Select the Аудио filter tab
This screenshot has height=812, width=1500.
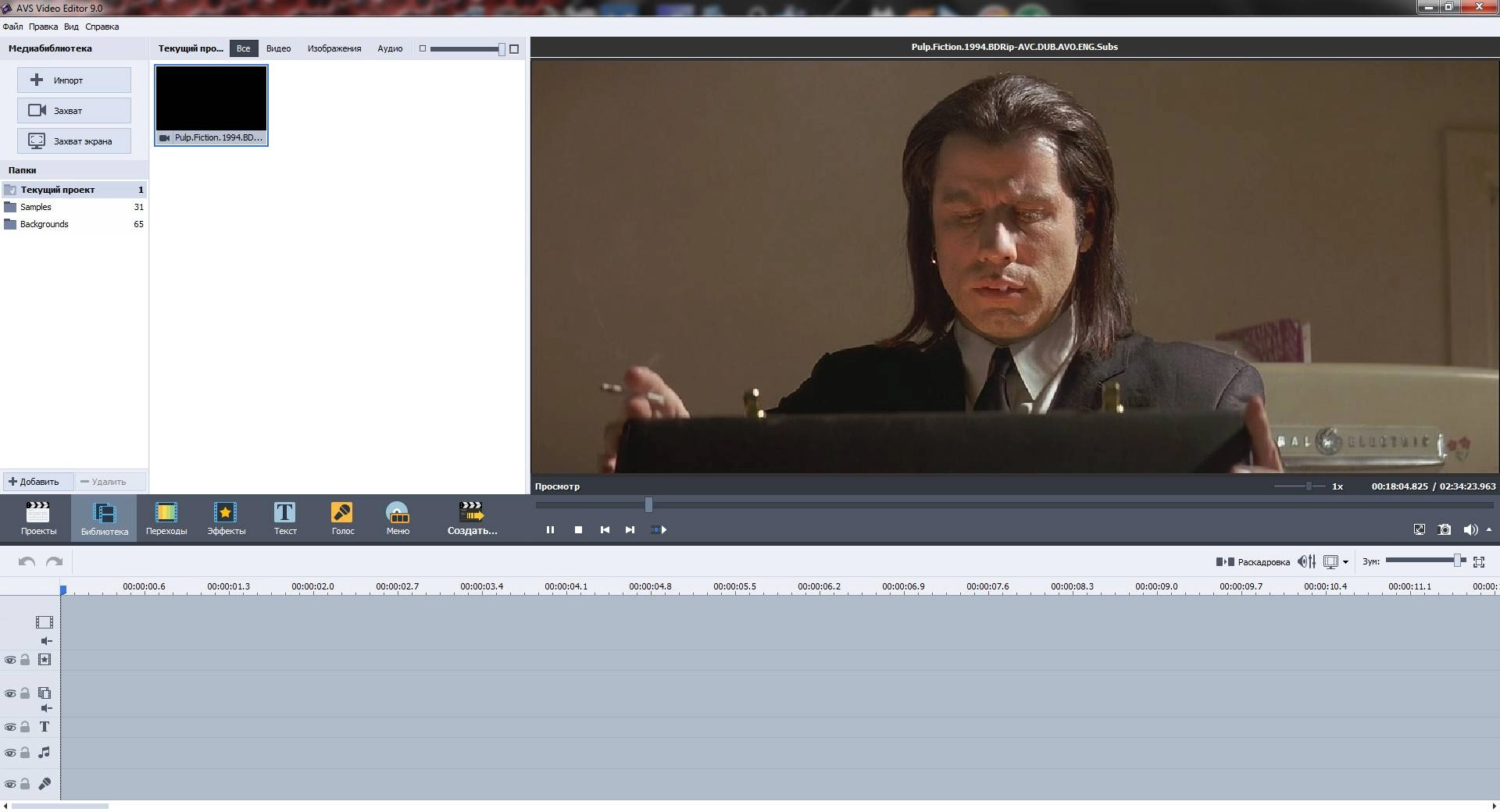click(390, 48)
